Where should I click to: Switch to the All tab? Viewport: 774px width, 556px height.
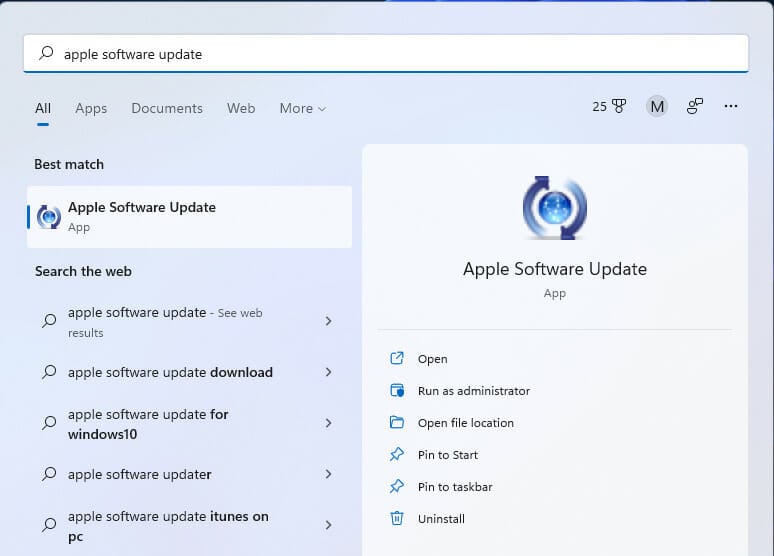tap(43, 108)
